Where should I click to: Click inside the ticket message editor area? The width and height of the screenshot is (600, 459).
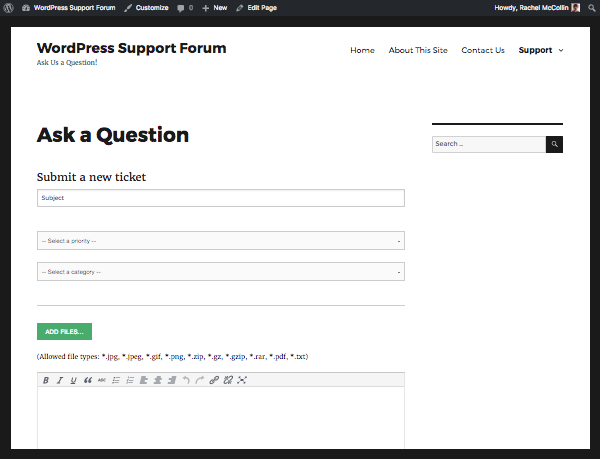[x=221, y=418]
